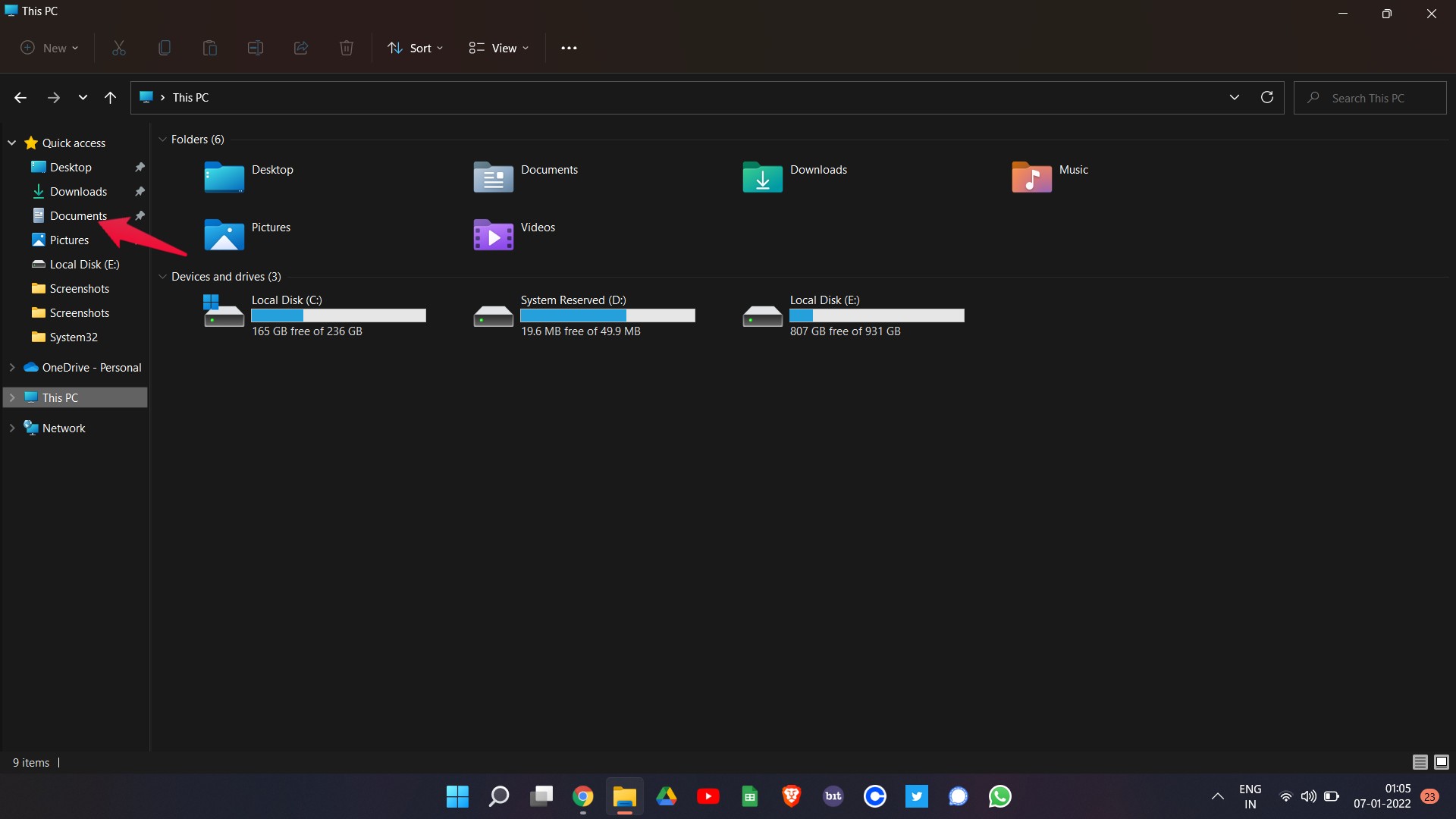The height and width of the screenshot is (819, 1456).
Task: Collapse the Quick access section
Action: [x=11, y=142]
